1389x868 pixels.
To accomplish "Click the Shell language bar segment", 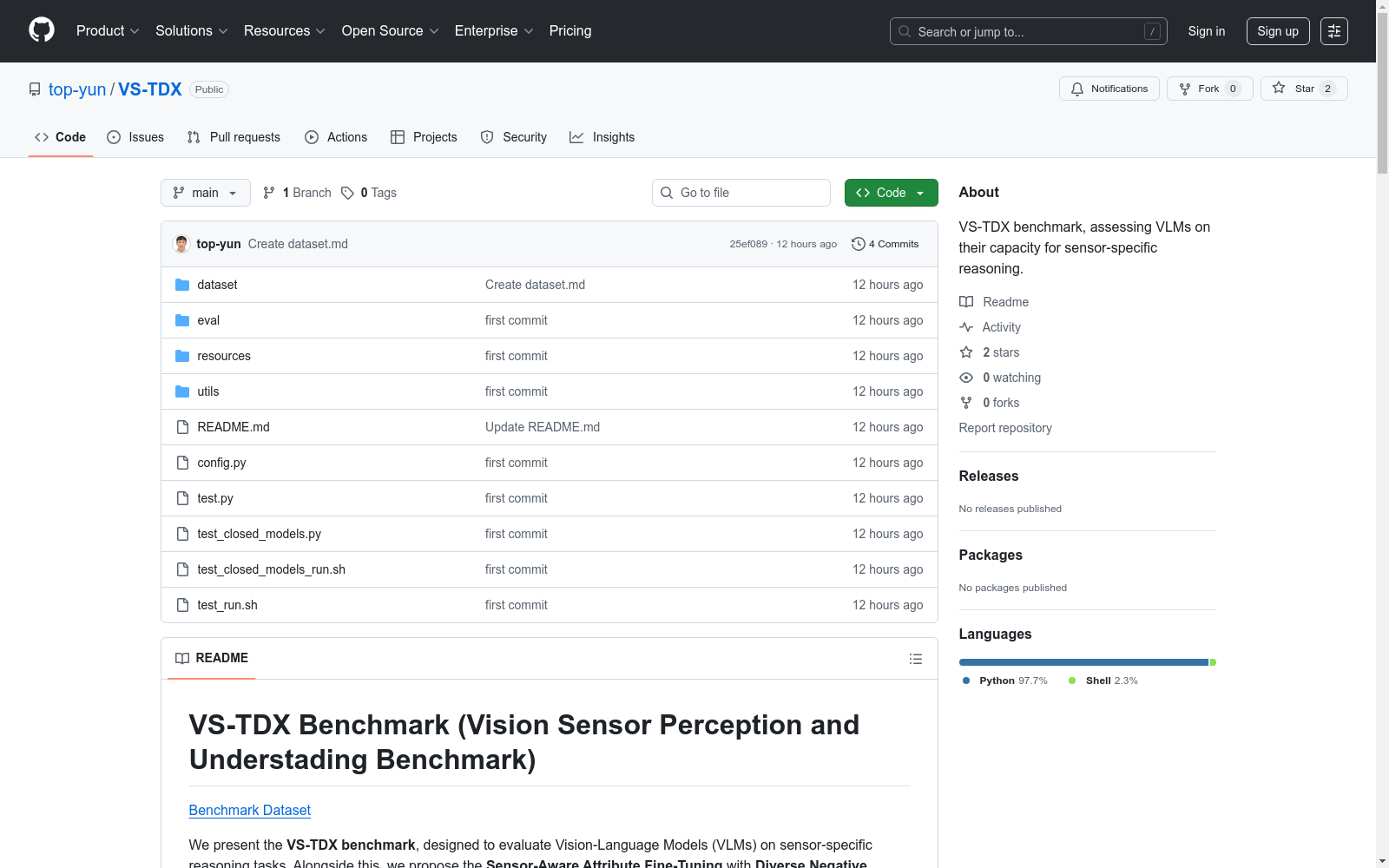I will point(1214,662).
